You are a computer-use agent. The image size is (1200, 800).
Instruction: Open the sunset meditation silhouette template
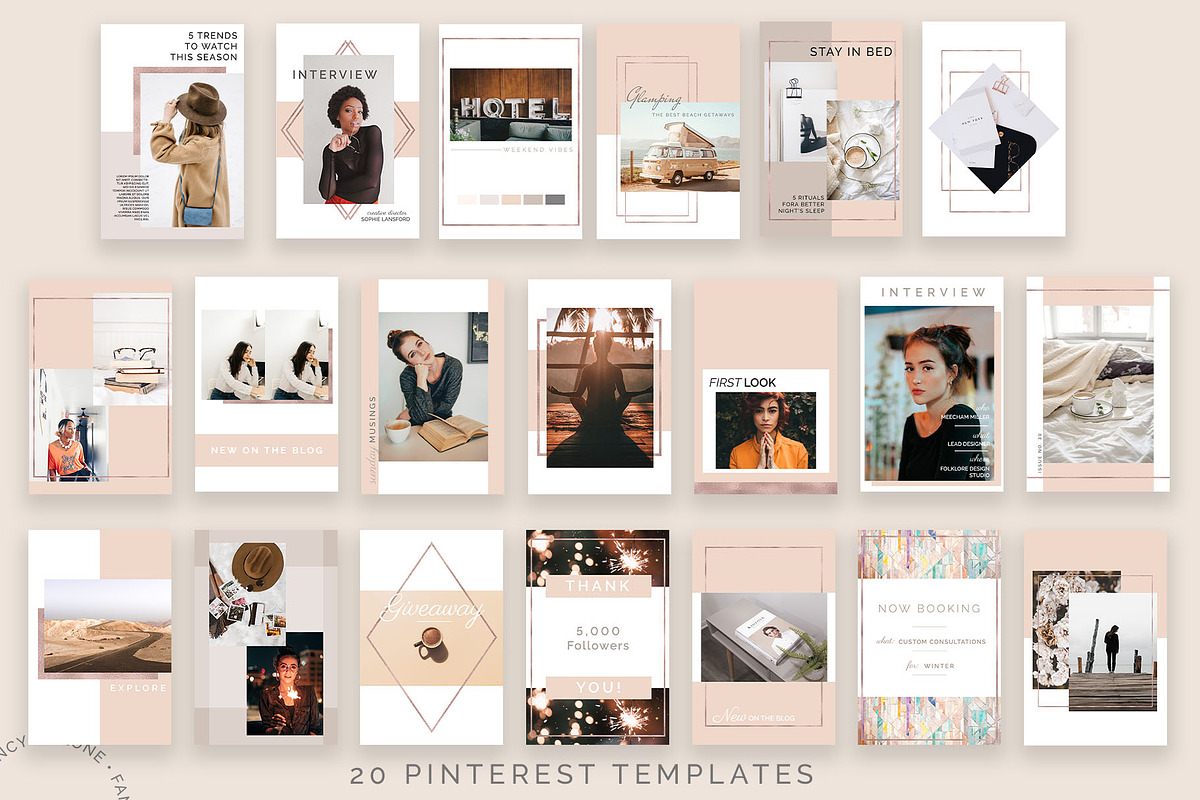coord(599,386)
